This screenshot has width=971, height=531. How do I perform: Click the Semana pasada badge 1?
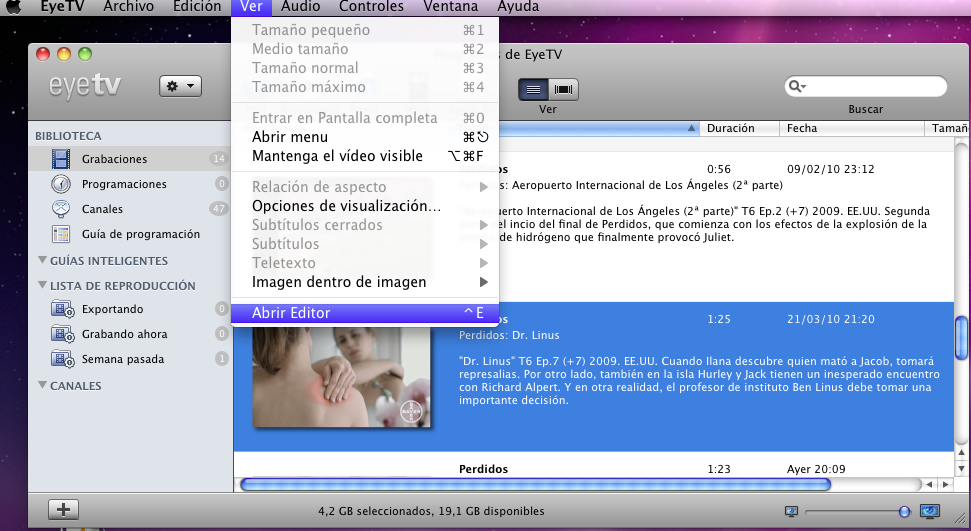tap(221, 359)
